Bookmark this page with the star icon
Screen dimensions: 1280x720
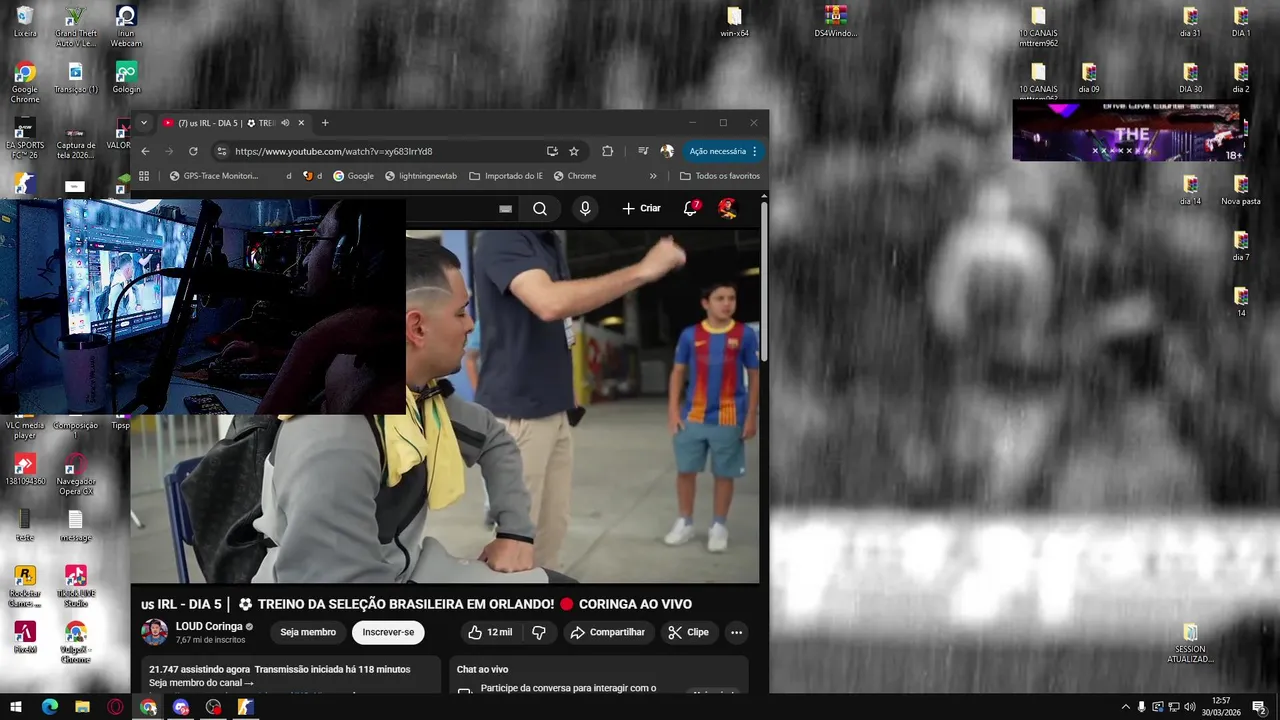tap(574, 151)
